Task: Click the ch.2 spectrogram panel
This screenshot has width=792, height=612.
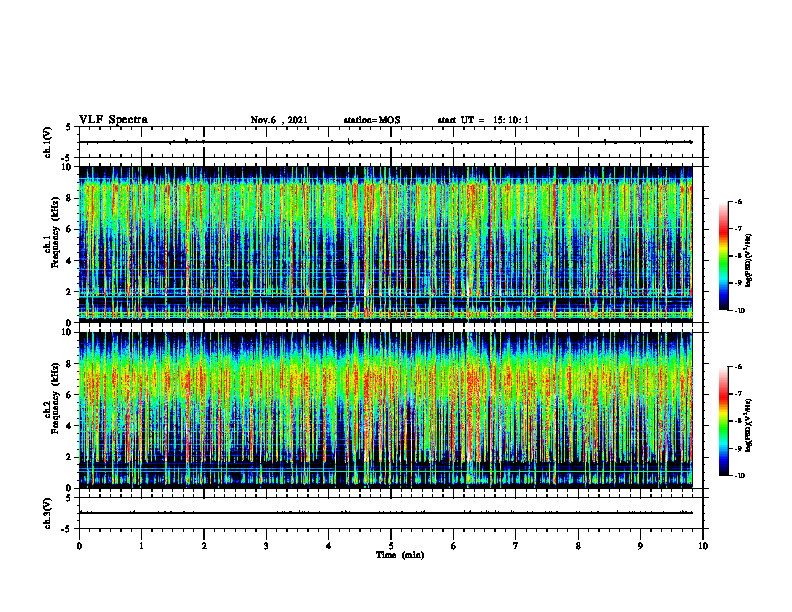Action: click(x=385, y=410)
